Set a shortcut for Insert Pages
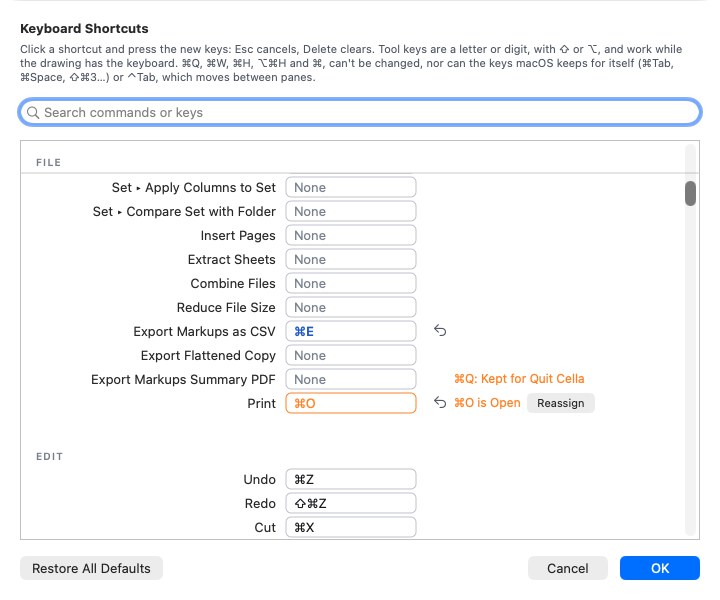This screenshot has width=720, height=600. [x=351, y=236]
